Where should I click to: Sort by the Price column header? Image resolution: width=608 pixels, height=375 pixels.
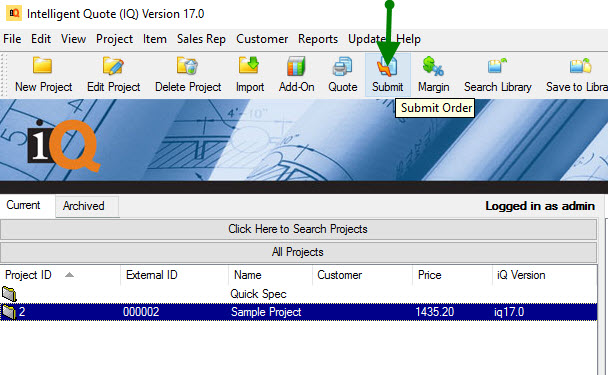point(452,275)
